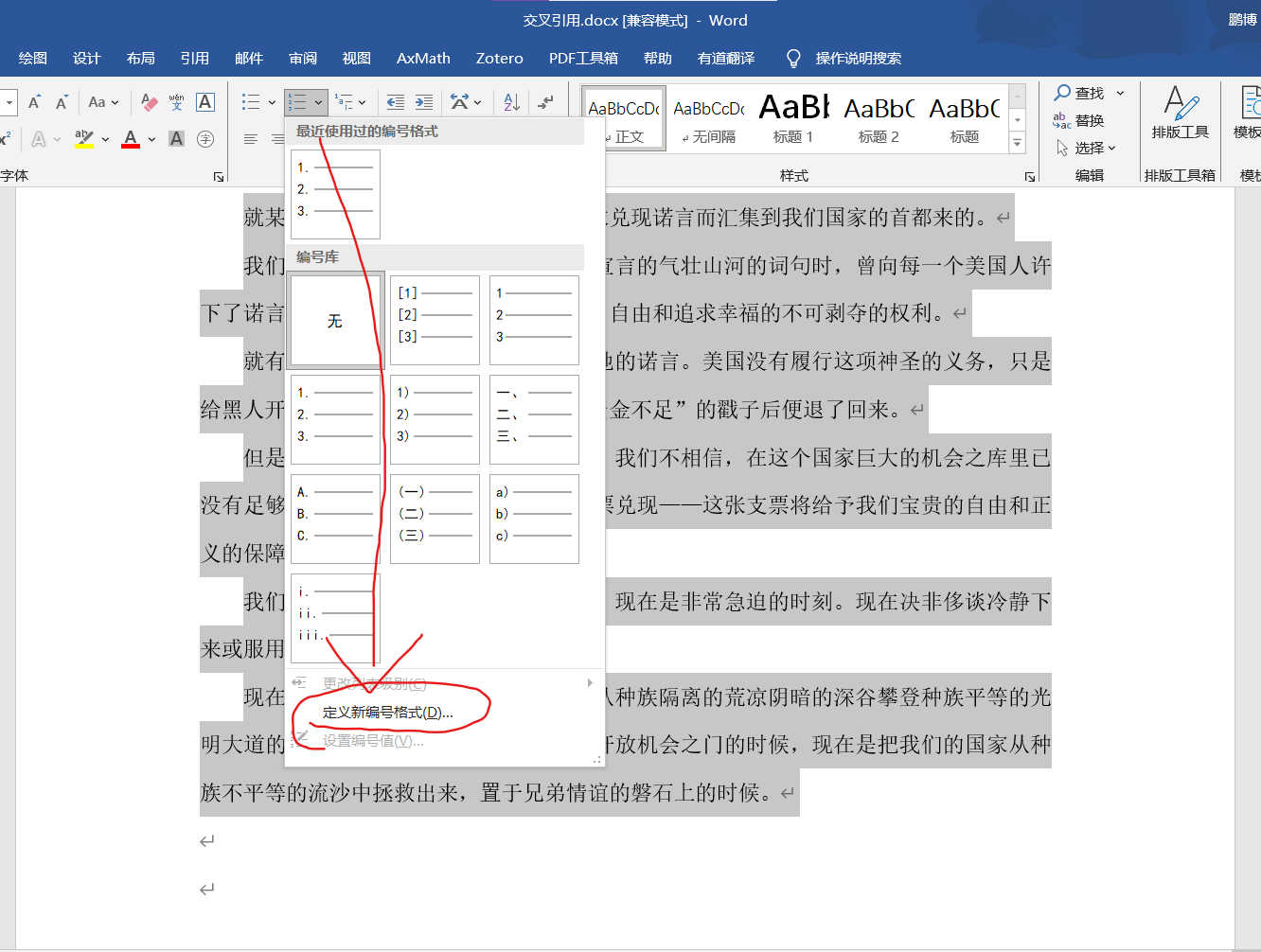The width and height of the screenshot is (1261, 952).
Task: Toggle character shading with the gray A icon
Action: tap(176, 139)
